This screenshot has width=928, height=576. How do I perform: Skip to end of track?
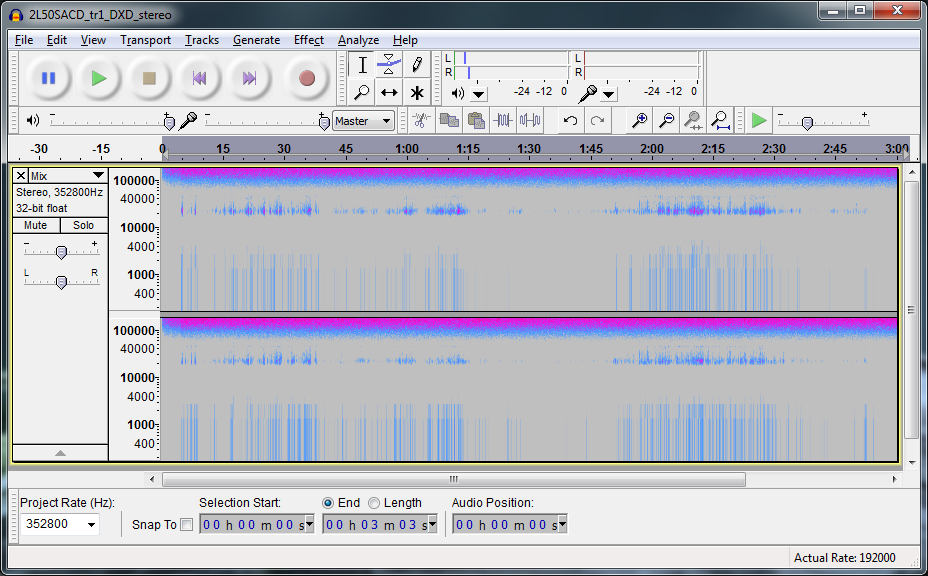(249, 78)
